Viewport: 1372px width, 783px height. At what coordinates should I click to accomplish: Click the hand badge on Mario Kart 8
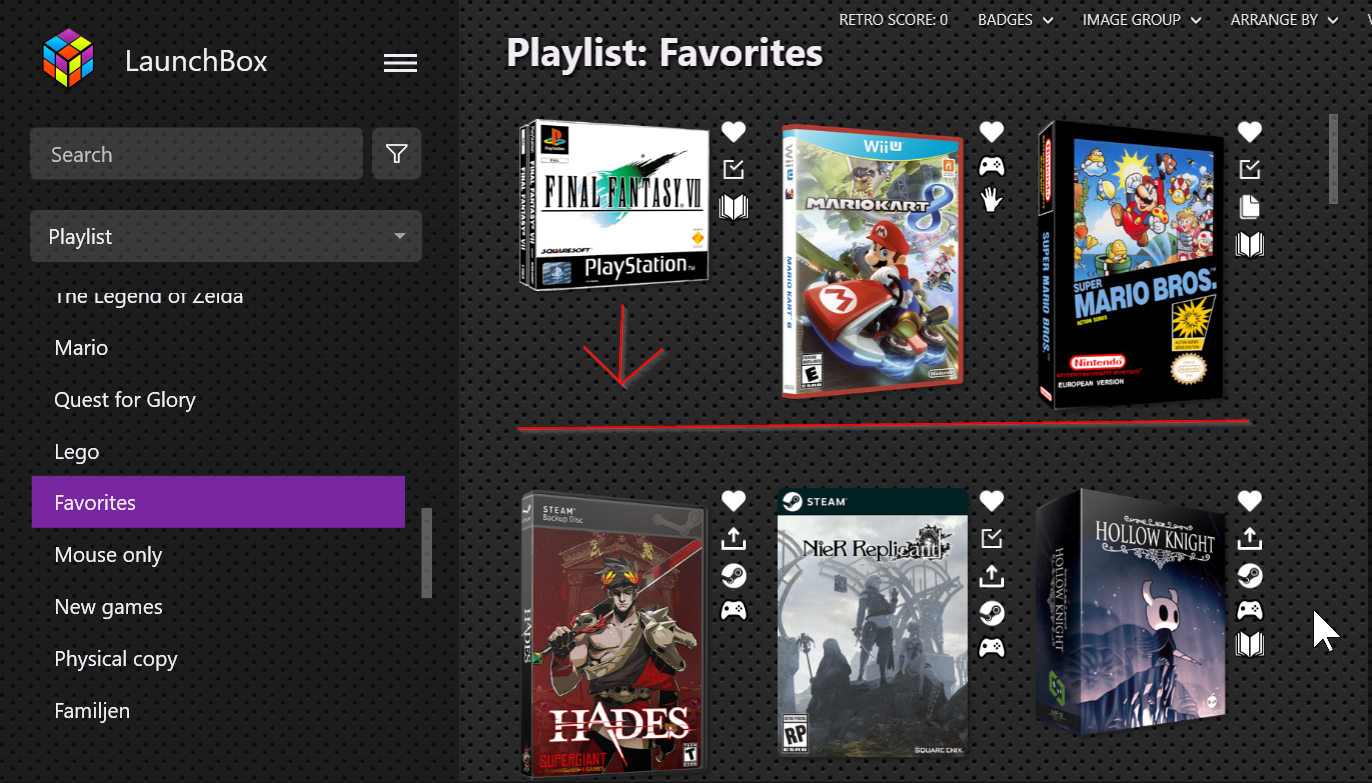coord(991,199)
